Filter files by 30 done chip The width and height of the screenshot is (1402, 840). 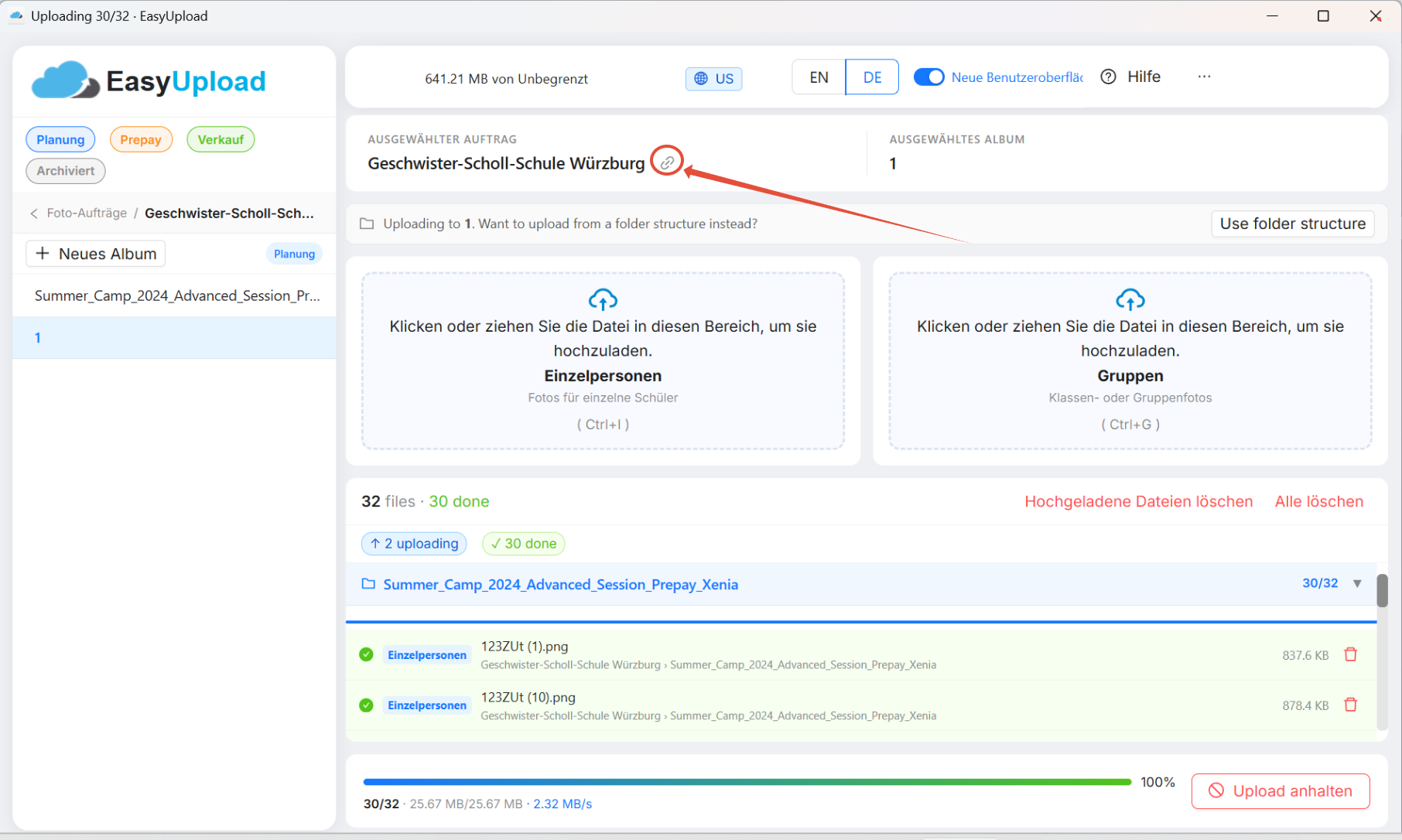pyautogui.click(x=524, y=544)
